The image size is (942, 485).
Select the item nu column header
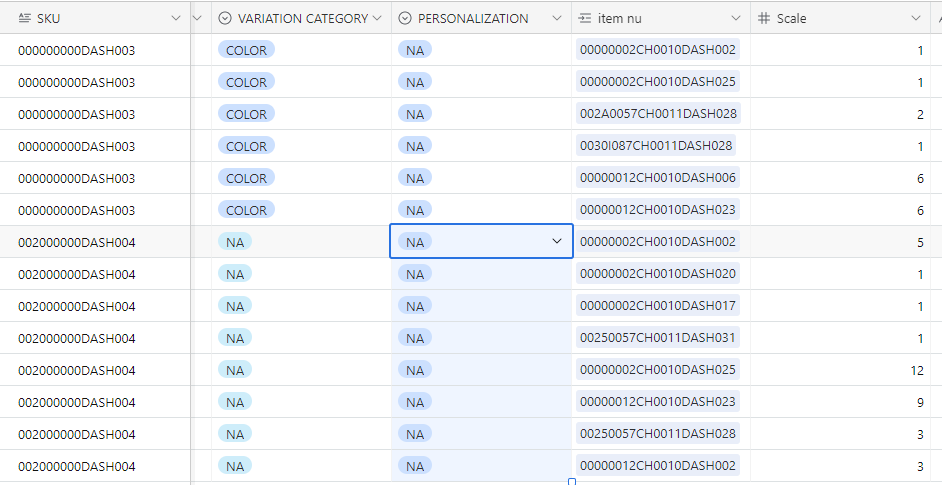(661, 18)
